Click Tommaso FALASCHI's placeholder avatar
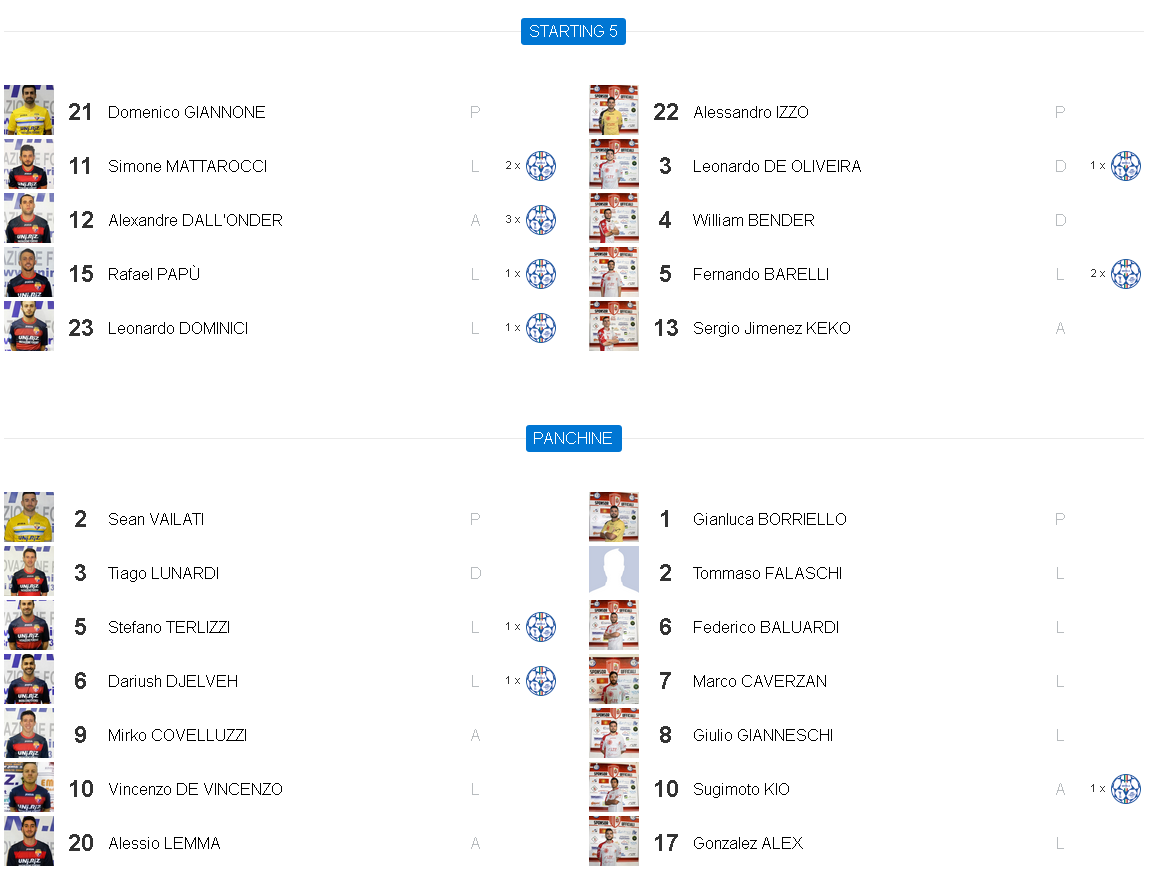 coord(614,571)
